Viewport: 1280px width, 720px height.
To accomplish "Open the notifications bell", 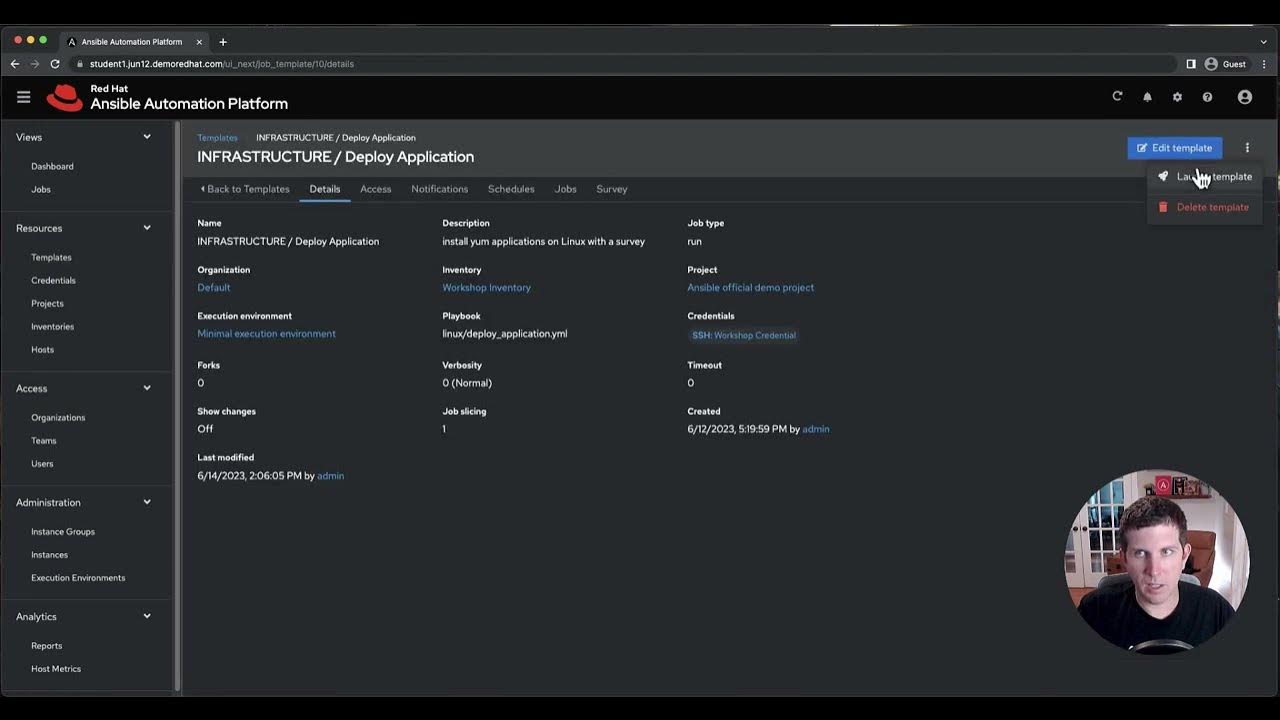I will tap(1147, 97).
